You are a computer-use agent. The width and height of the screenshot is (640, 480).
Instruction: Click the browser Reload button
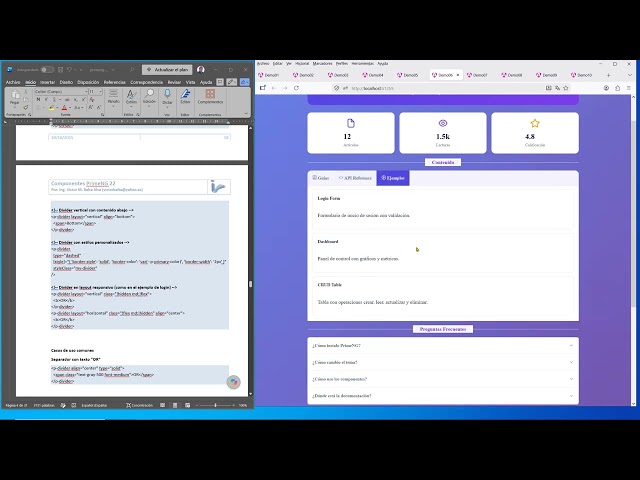[x=296, y=88]
